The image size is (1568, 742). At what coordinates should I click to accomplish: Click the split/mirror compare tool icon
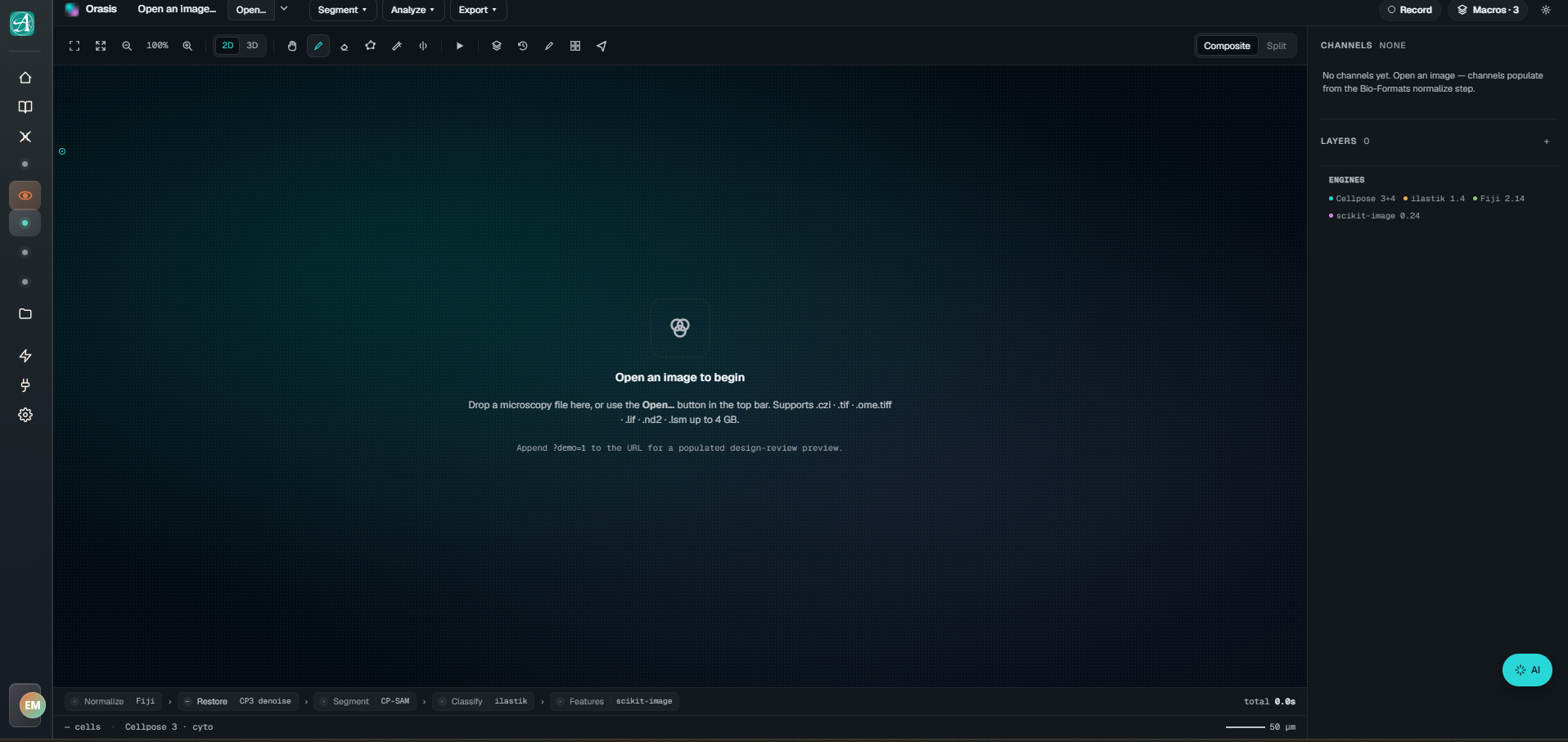pos(423,46)
